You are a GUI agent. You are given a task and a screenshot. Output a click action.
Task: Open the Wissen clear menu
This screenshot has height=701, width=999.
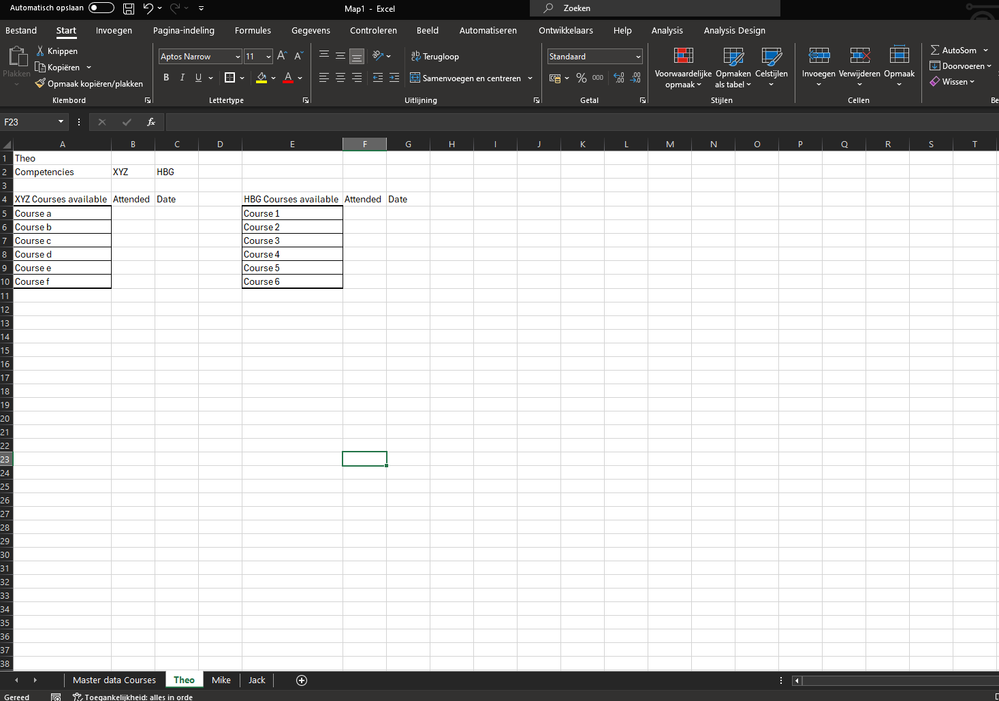click(x=952, y=82)
